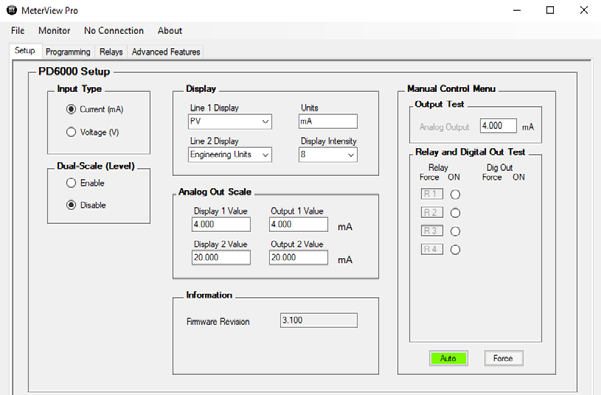Click the Firmware Revision label

pyautogui.click(x=218, y=322)
